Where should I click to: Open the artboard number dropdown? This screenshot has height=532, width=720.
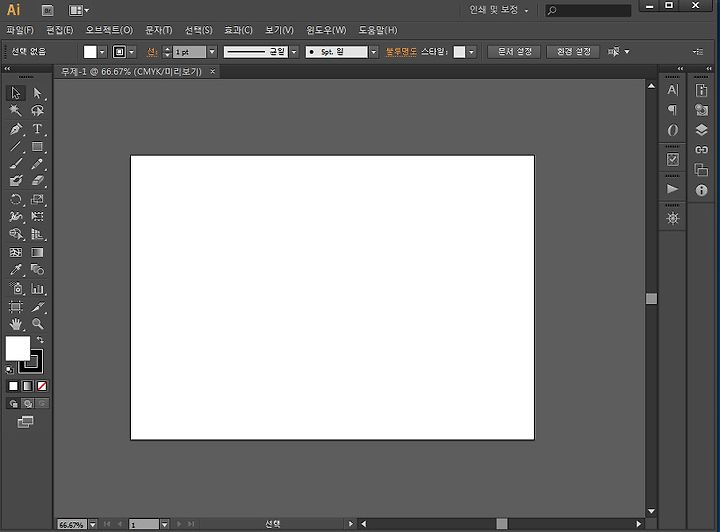(x=164, y=524)
